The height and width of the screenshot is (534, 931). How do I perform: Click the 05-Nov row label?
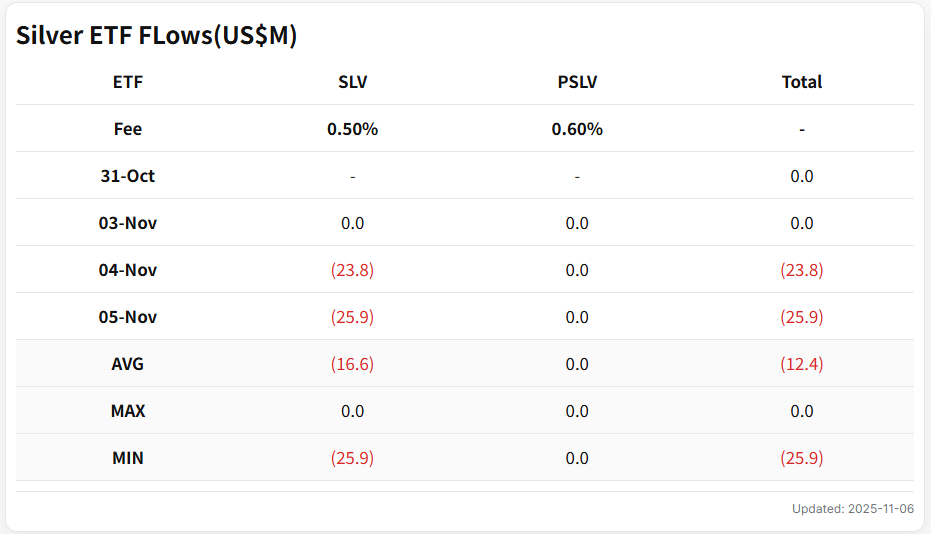(x=128, y=317)
